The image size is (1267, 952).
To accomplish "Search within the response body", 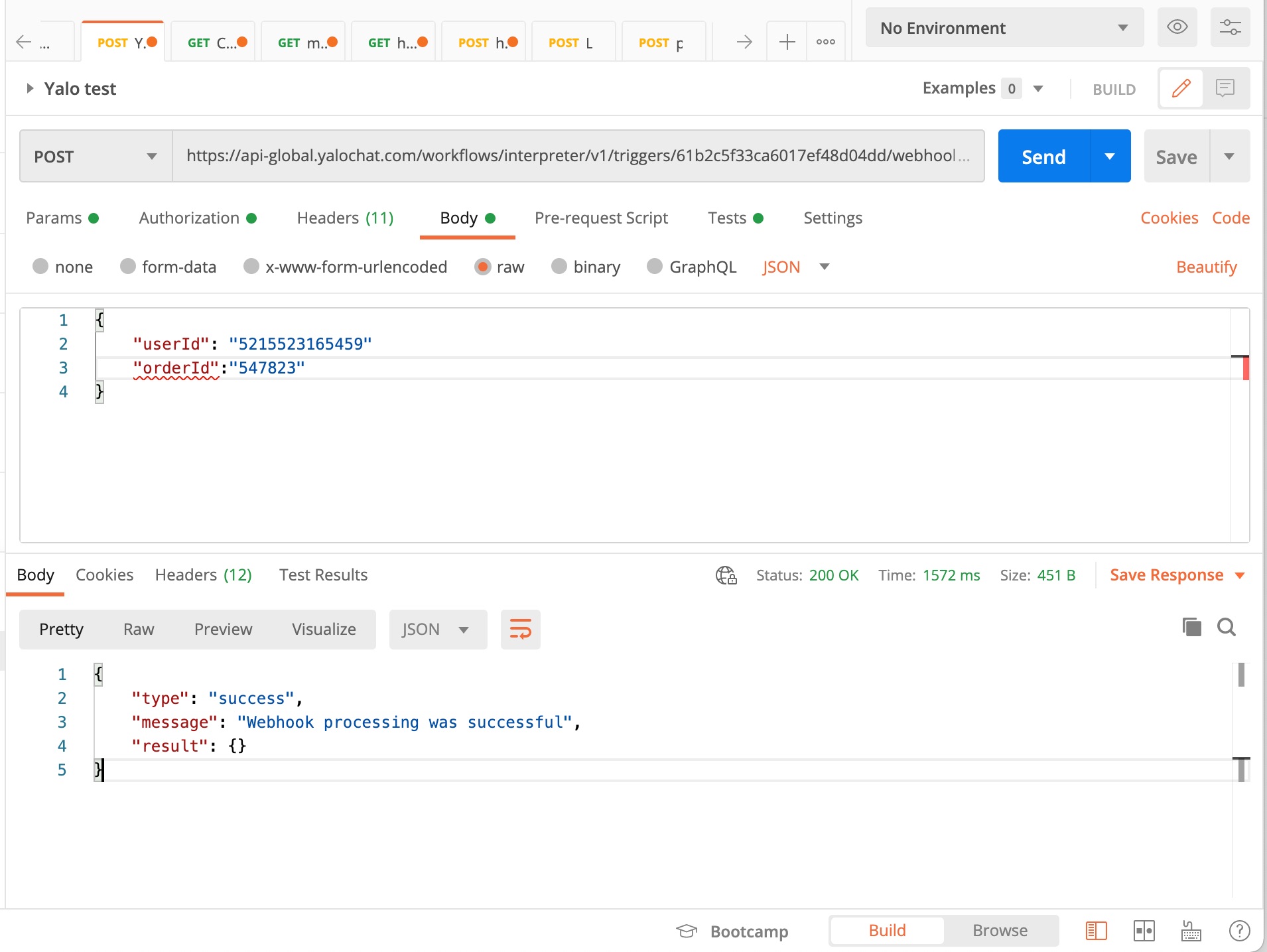I will (1227, 627).
